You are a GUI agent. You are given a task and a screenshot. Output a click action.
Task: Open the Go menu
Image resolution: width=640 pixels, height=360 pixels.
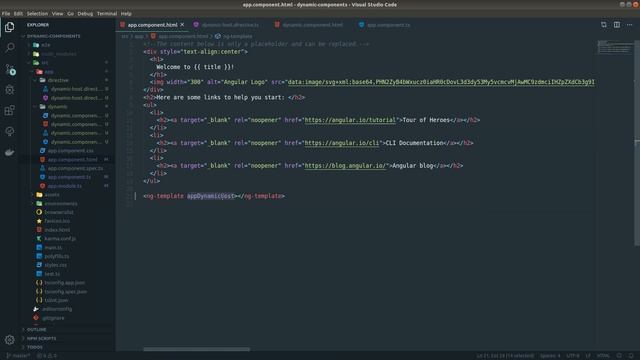(x=71, y=13)
